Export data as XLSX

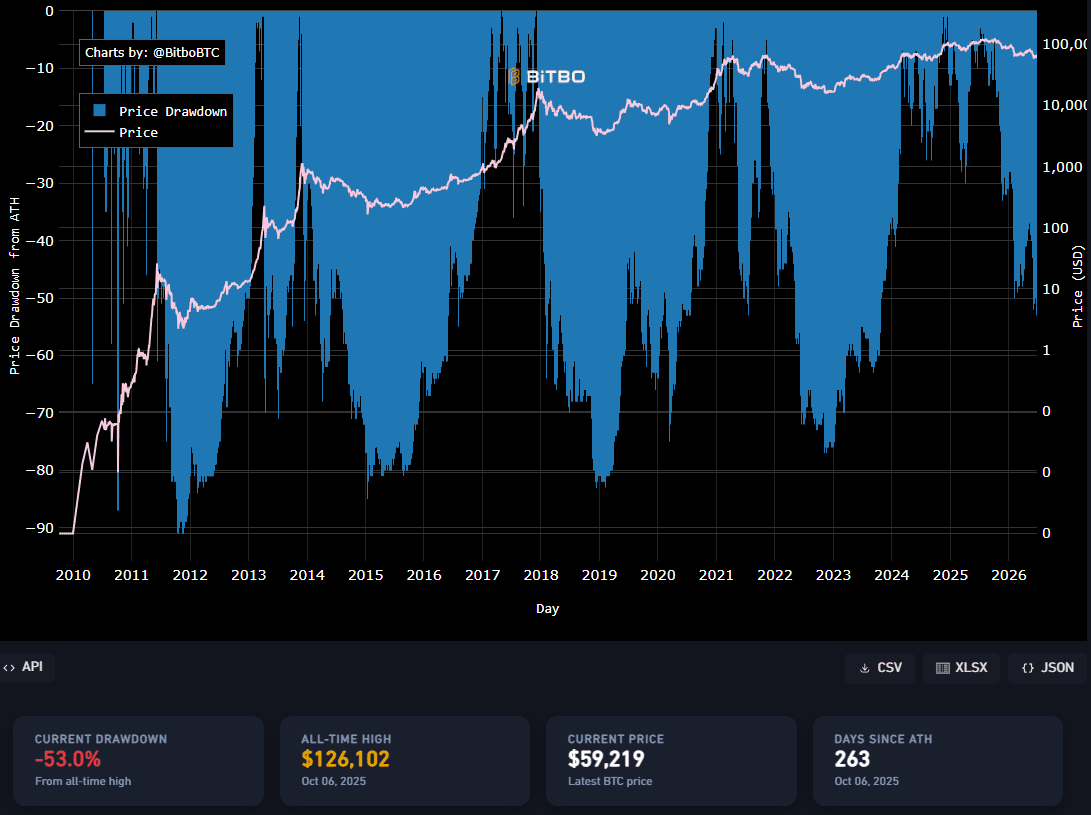point(962,668)
